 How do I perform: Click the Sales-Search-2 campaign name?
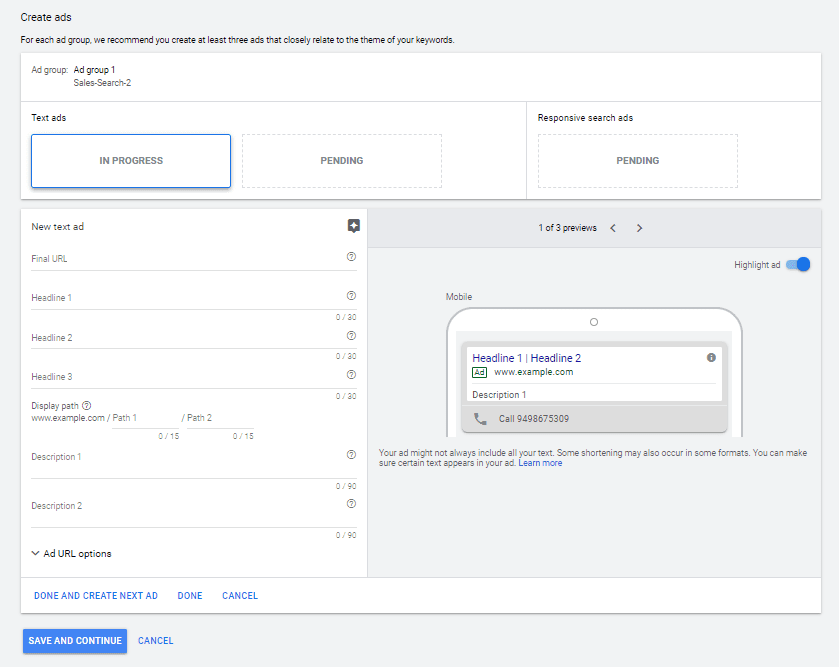[x=102, y=83]
